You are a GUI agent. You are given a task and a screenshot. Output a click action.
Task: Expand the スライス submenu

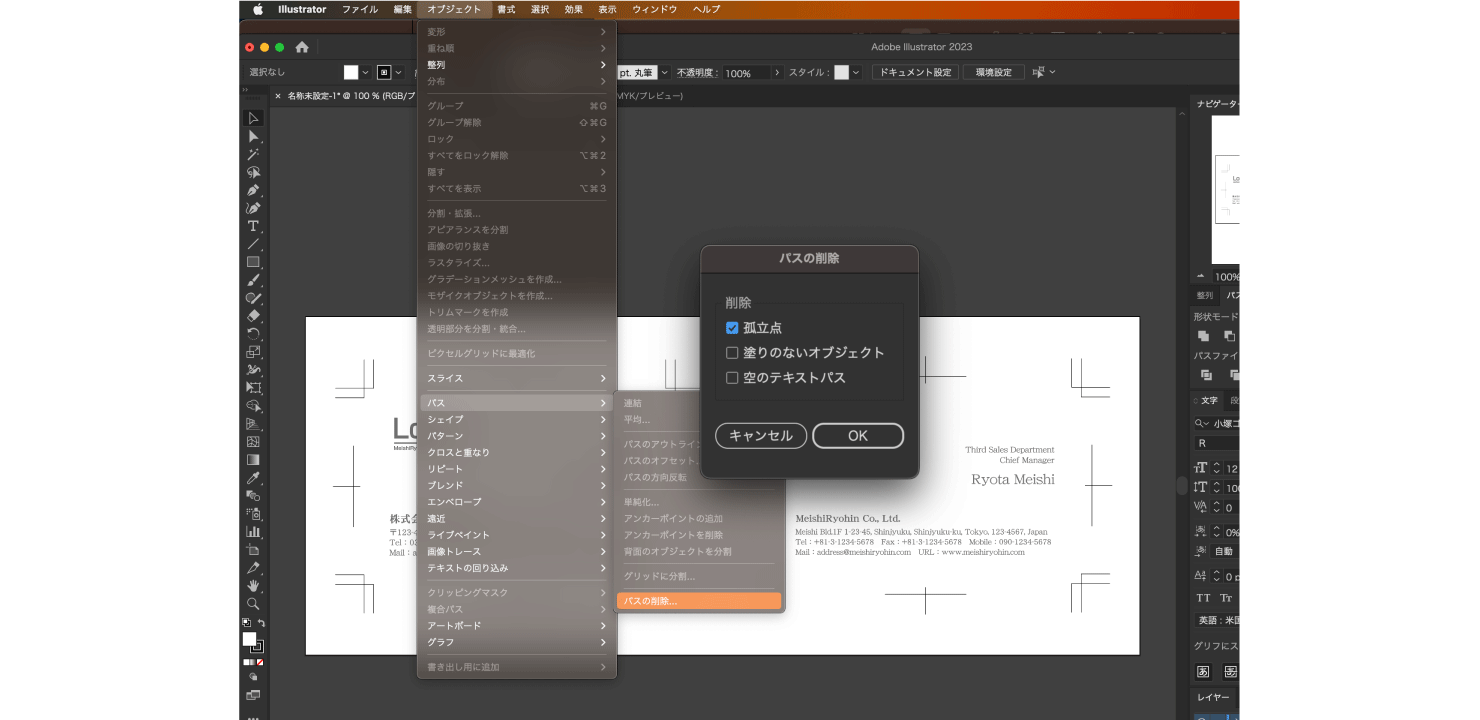516,378
